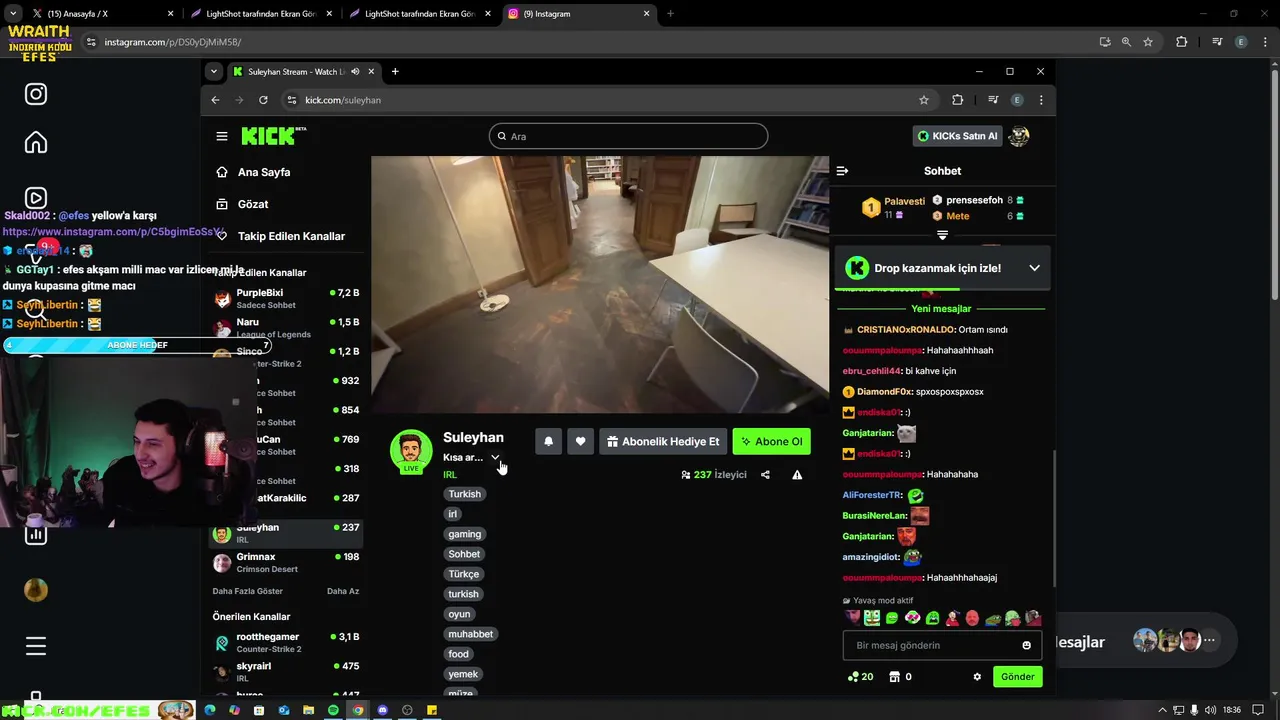Open Grimnax channel in sidebar
This screenshot has width=1280, height=720.
point(286,562)
